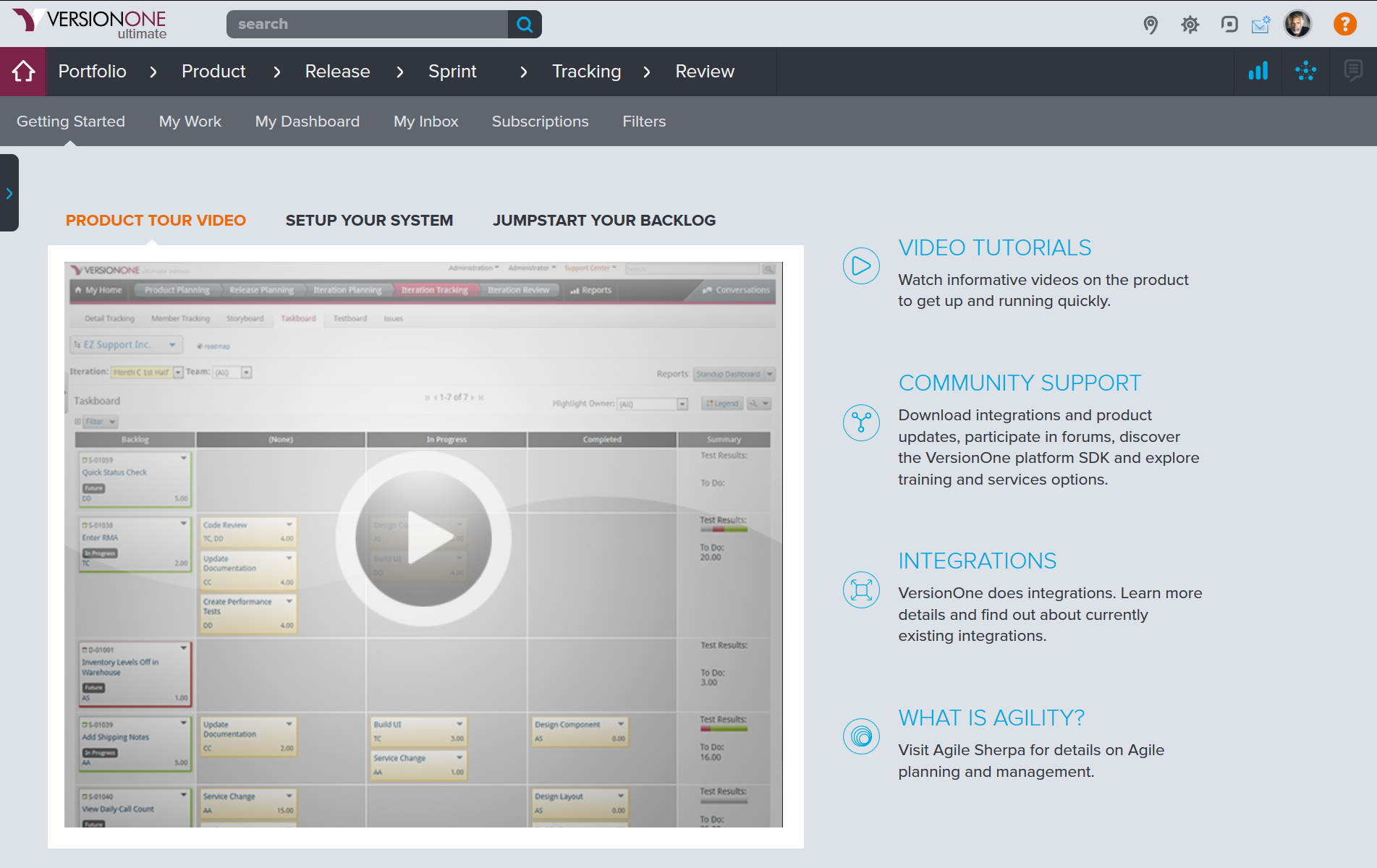The image size is (1377, 868).
Task: Click the What Is Agility spiral icon
Action: coord(861,736)
